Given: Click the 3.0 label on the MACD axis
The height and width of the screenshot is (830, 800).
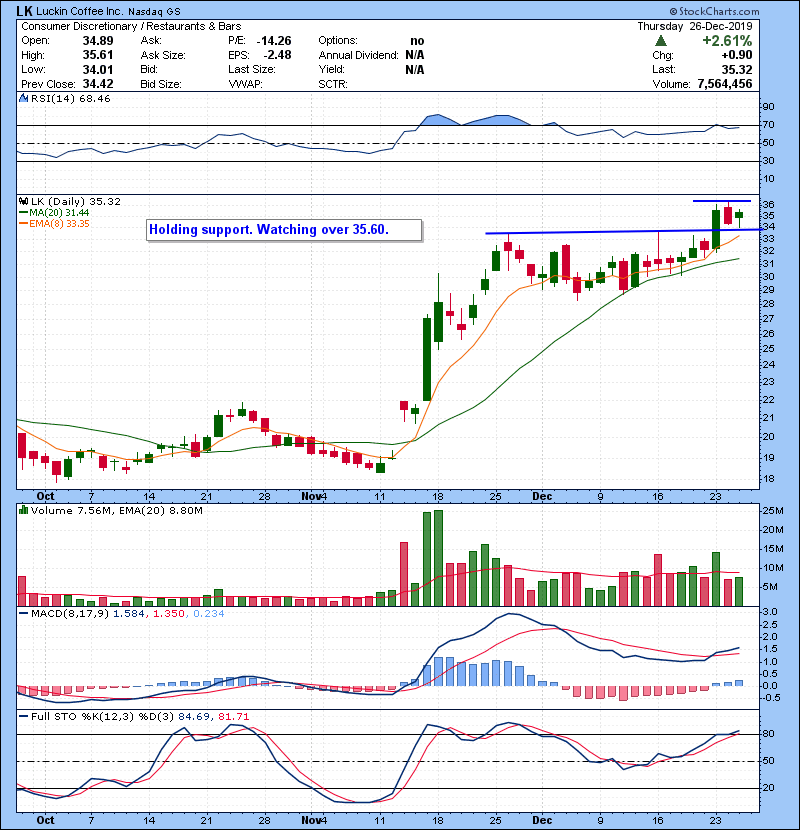Looking at the screenshot, I should coord(770,612).
